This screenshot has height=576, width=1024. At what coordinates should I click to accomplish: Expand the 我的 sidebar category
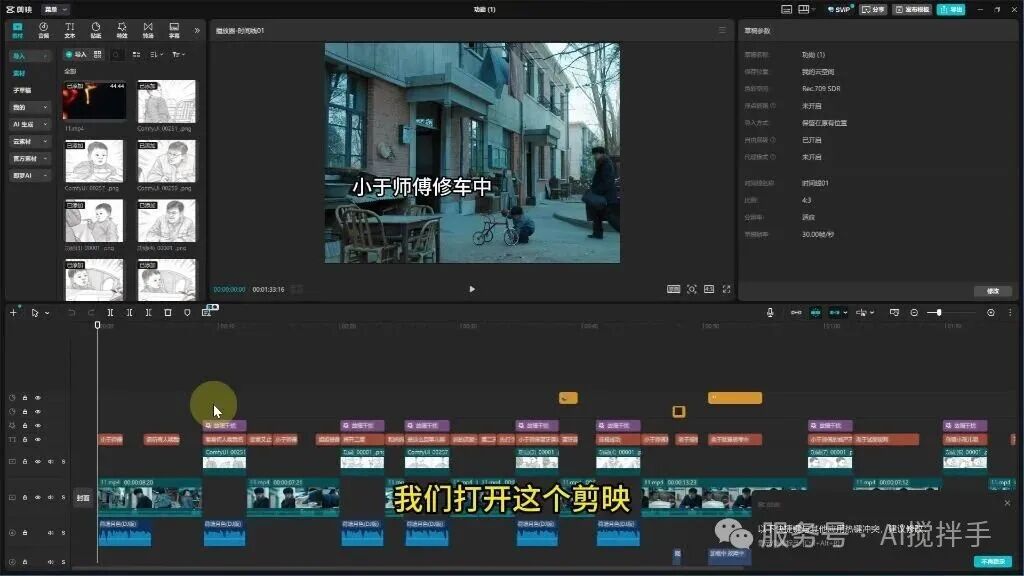click(x=29, y=107)
